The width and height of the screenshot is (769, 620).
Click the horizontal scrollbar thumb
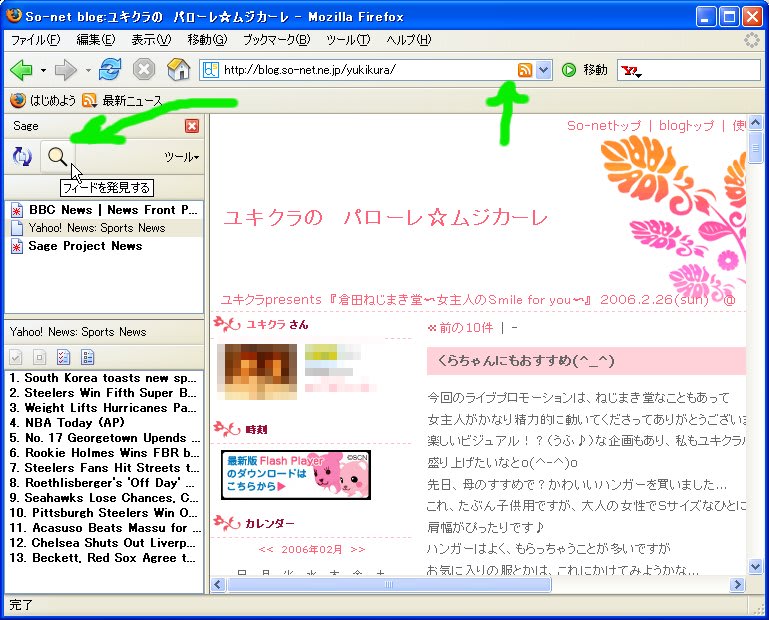point(389,584)
